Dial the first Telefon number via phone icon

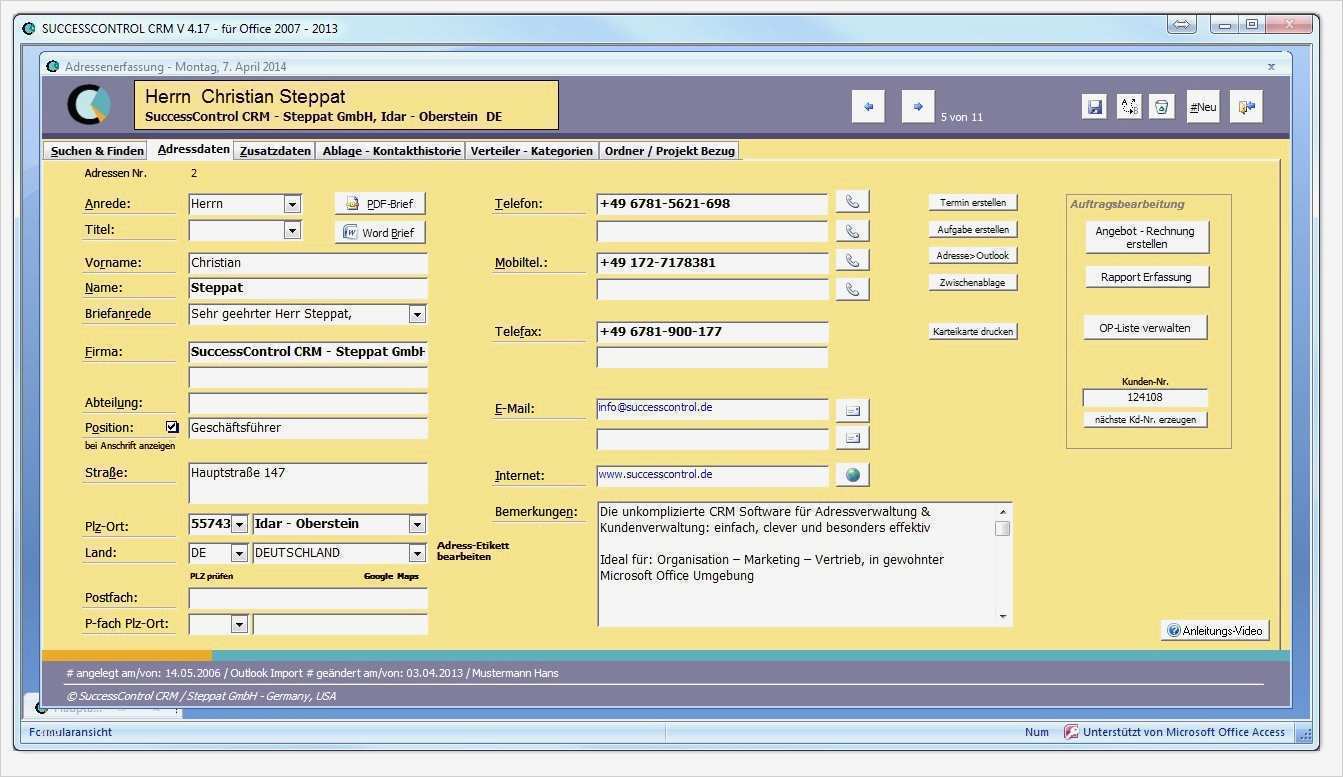pos(852,201)
